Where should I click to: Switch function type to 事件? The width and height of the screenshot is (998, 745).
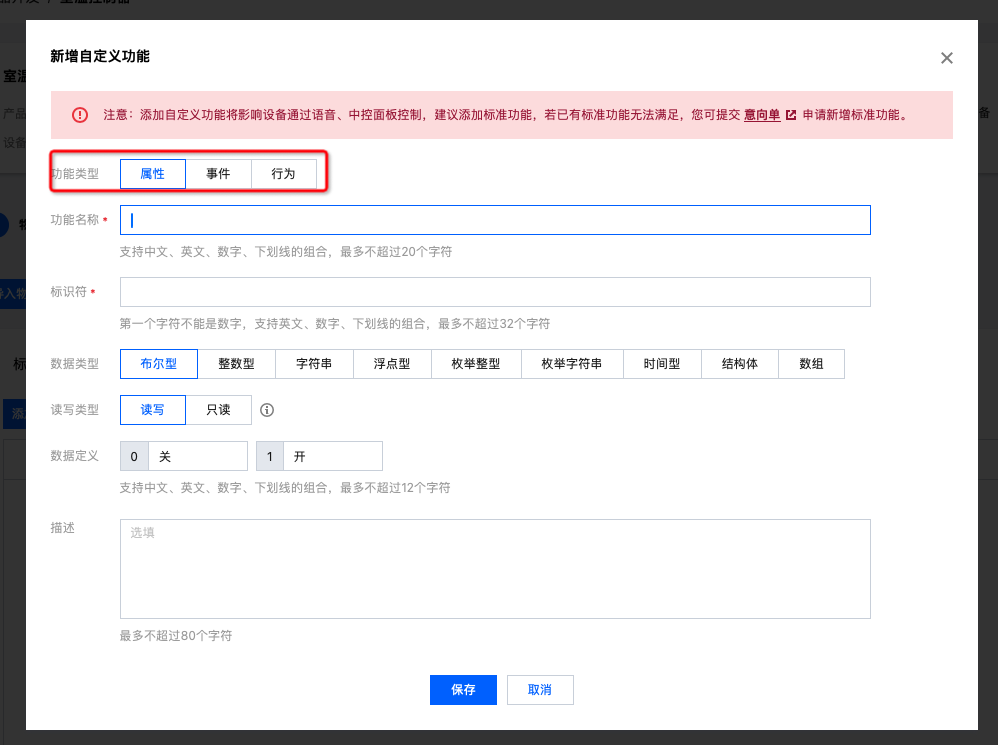[218, 174]
